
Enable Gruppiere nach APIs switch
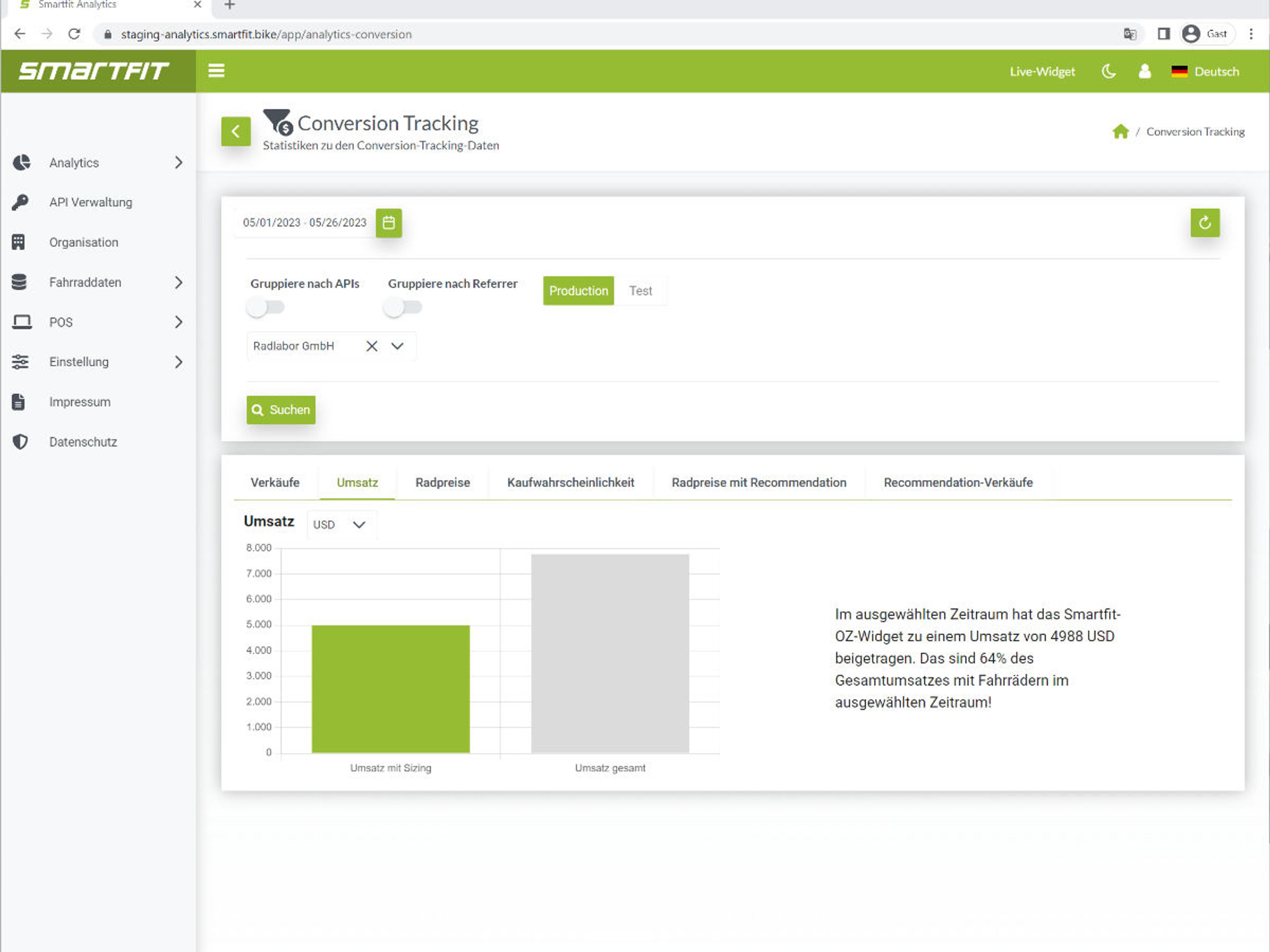pyautogui.click(x=265, y=307)
